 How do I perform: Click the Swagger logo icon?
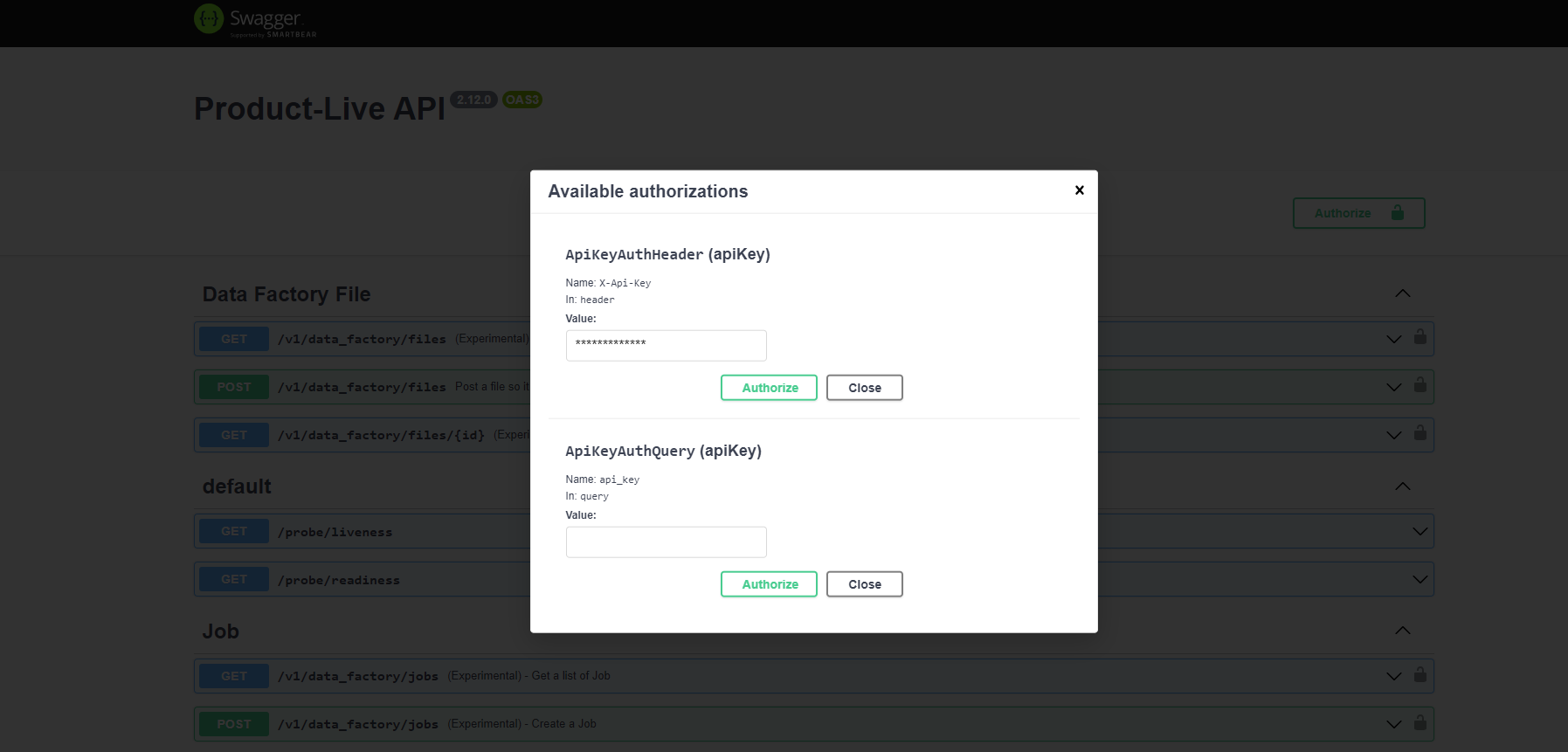click(x=209, y=18)
